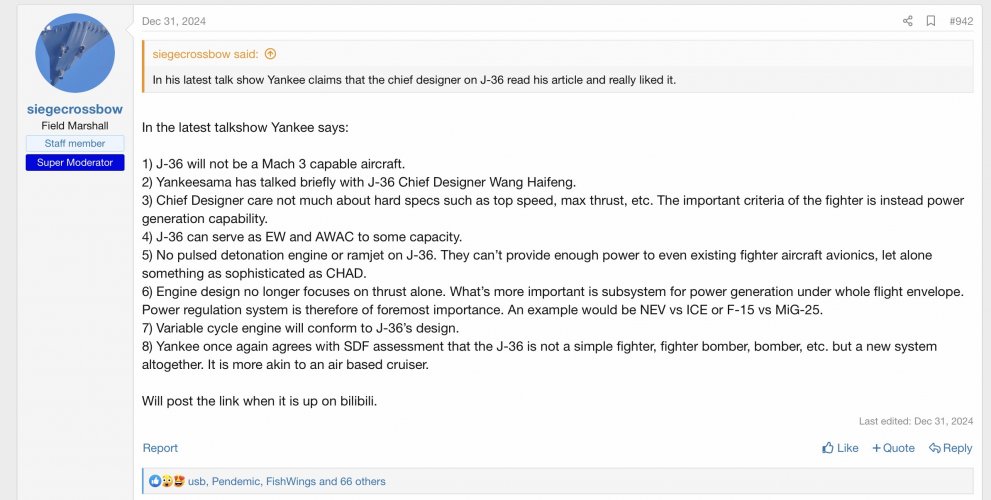991x500 pixels.
Task: Open reactor Pendemic's profile
Action: coord(236,482)
